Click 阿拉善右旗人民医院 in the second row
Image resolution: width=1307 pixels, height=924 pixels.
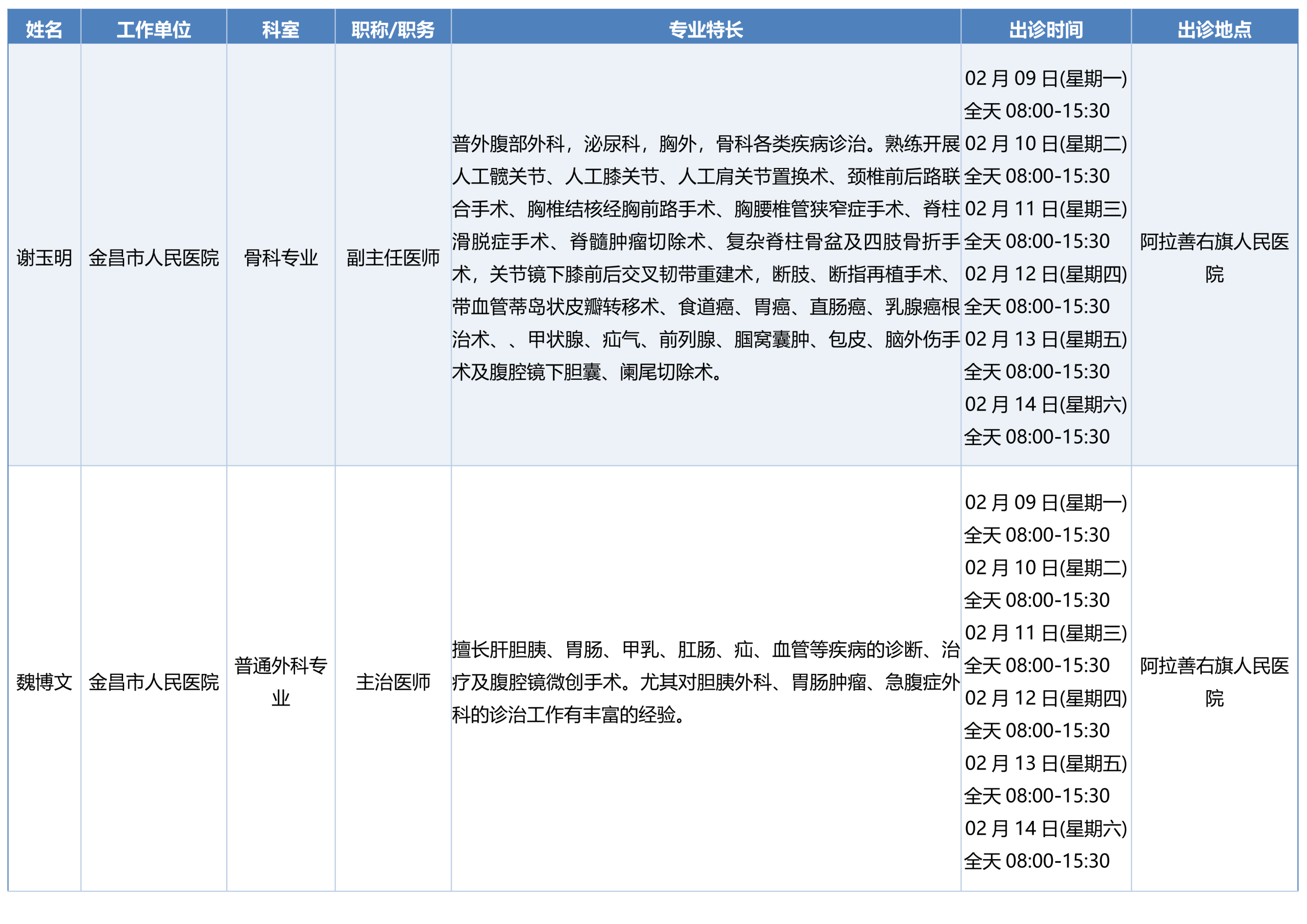click(x=1214, y=681)
